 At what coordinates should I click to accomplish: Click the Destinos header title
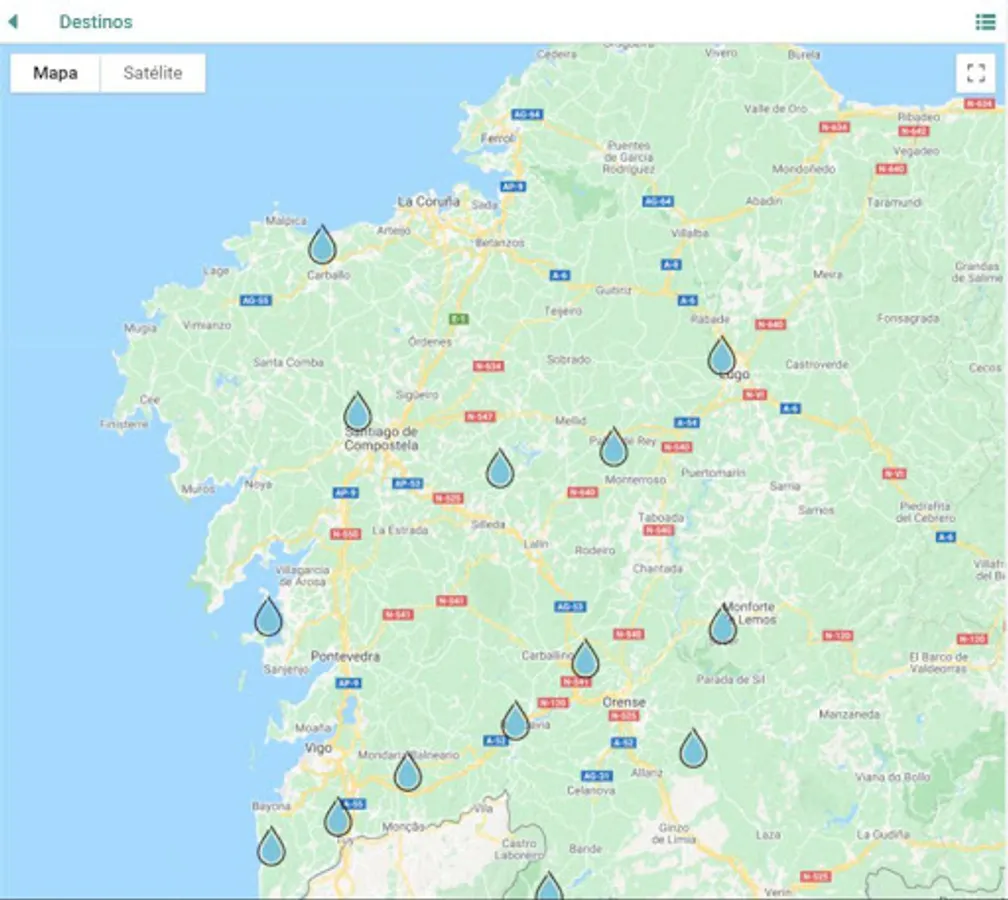(96, 22)
